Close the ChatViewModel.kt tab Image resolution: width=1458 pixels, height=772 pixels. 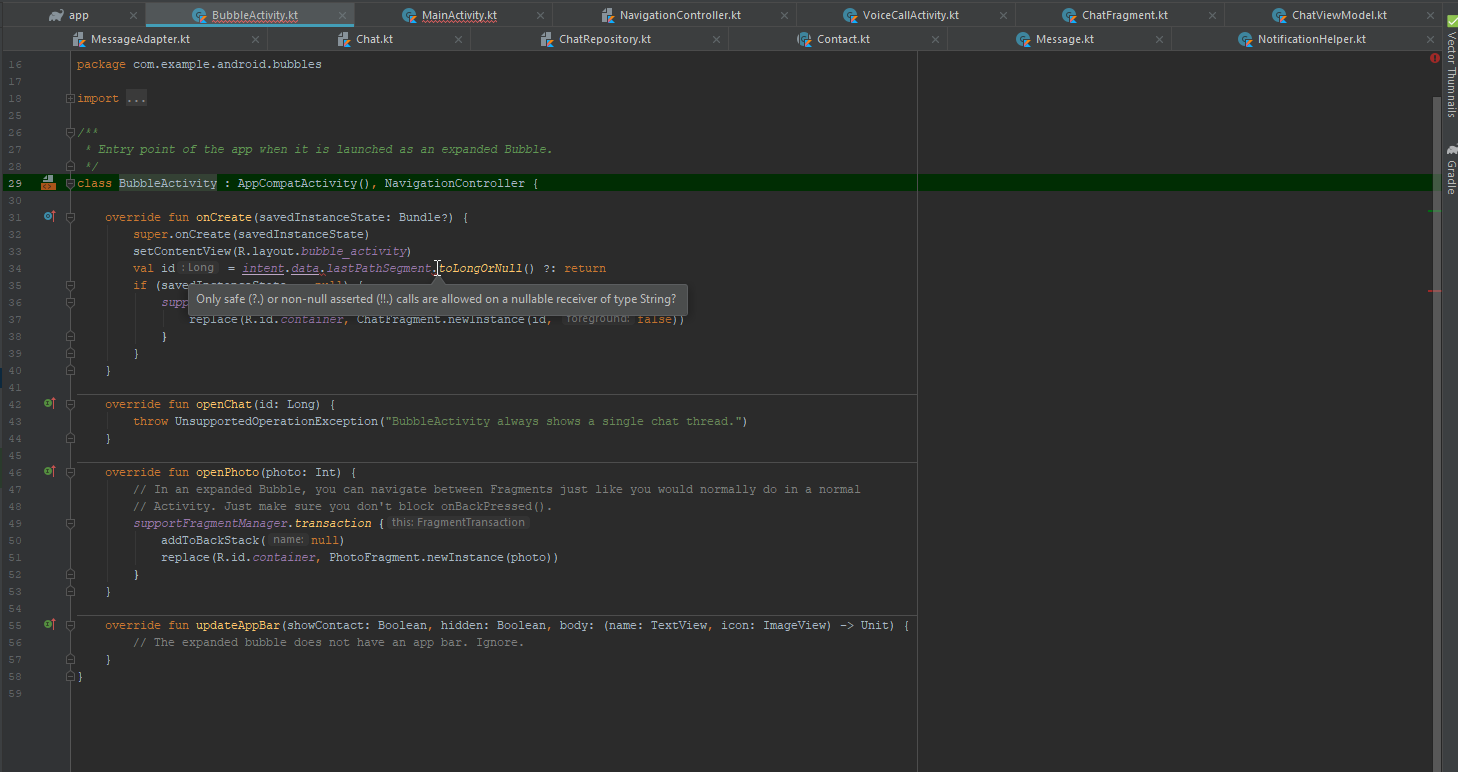(x=1432, y=16)
